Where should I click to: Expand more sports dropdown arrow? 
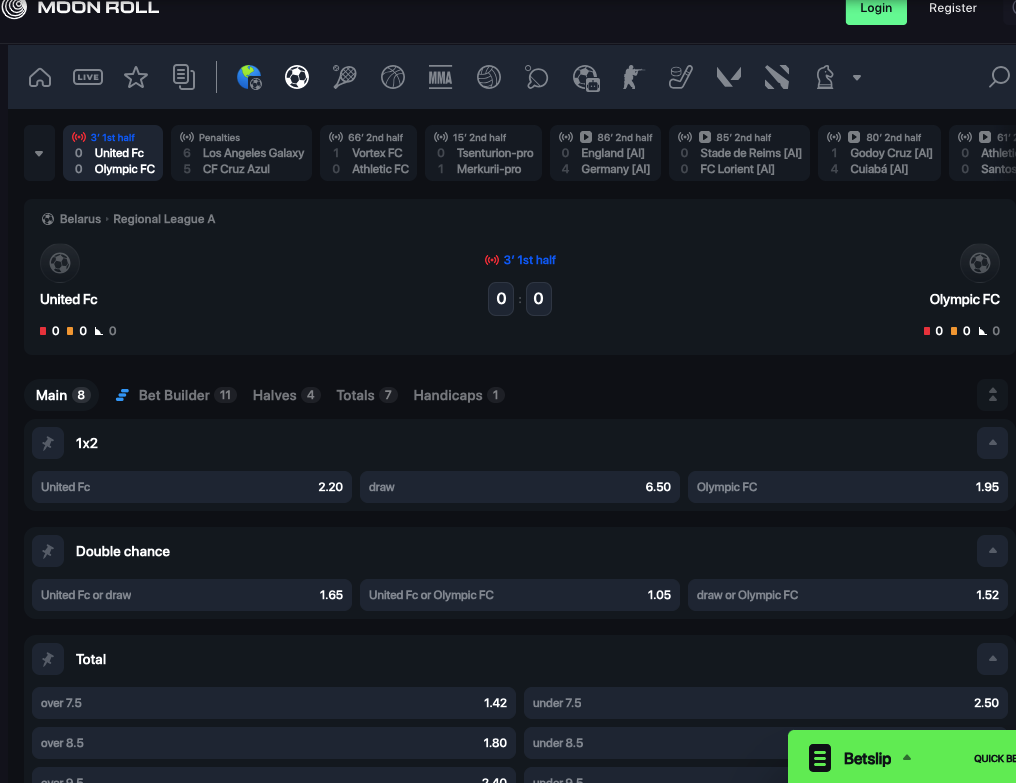tap(857, 78)
